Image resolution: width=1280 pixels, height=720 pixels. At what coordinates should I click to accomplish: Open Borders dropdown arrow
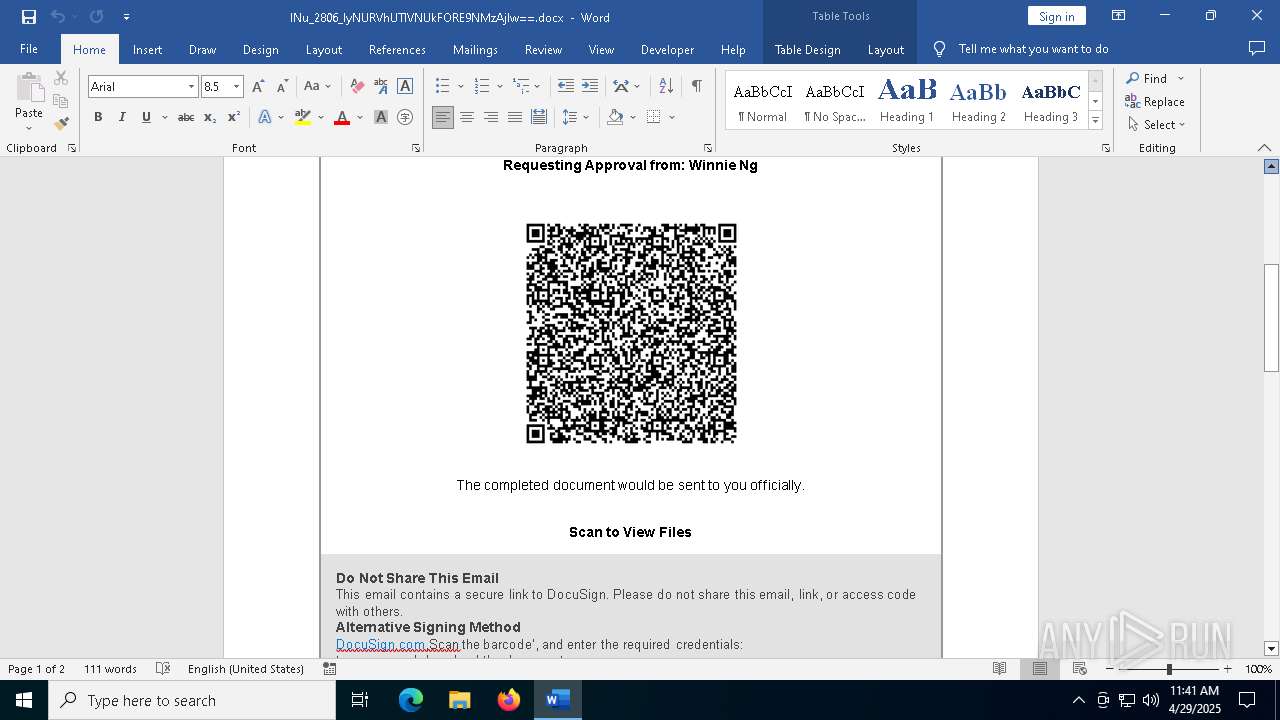pyautogui.click(x=671, y=117)
